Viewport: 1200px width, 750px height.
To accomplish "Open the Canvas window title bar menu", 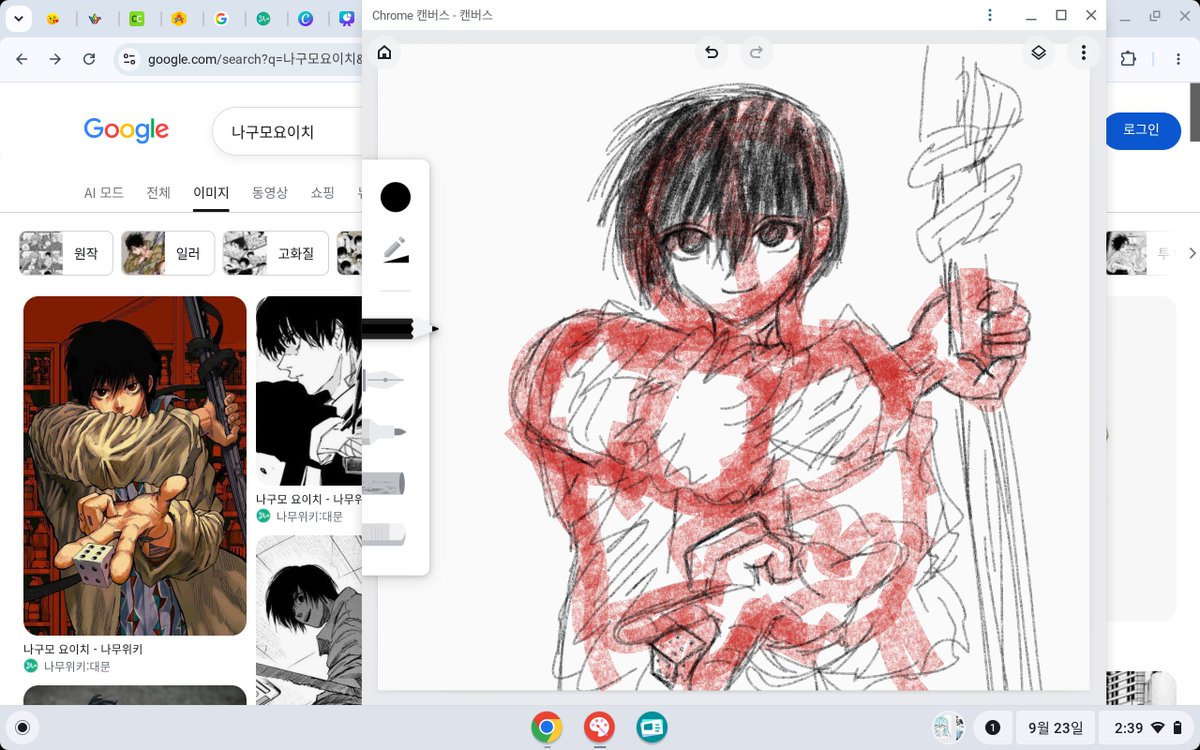I will coord(990,15).
